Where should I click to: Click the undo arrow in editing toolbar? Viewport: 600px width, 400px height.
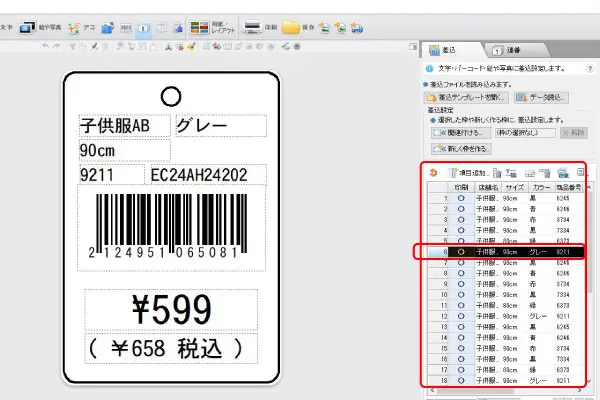(x=45, y=46)
